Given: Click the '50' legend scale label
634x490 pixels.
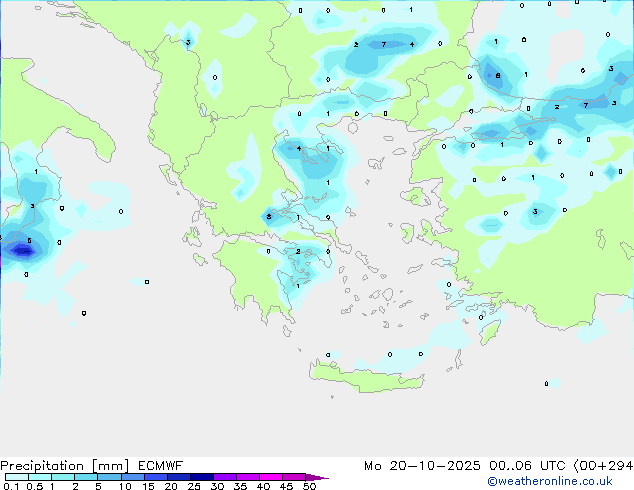Looking at the screenshot, I should pos(309,486).
